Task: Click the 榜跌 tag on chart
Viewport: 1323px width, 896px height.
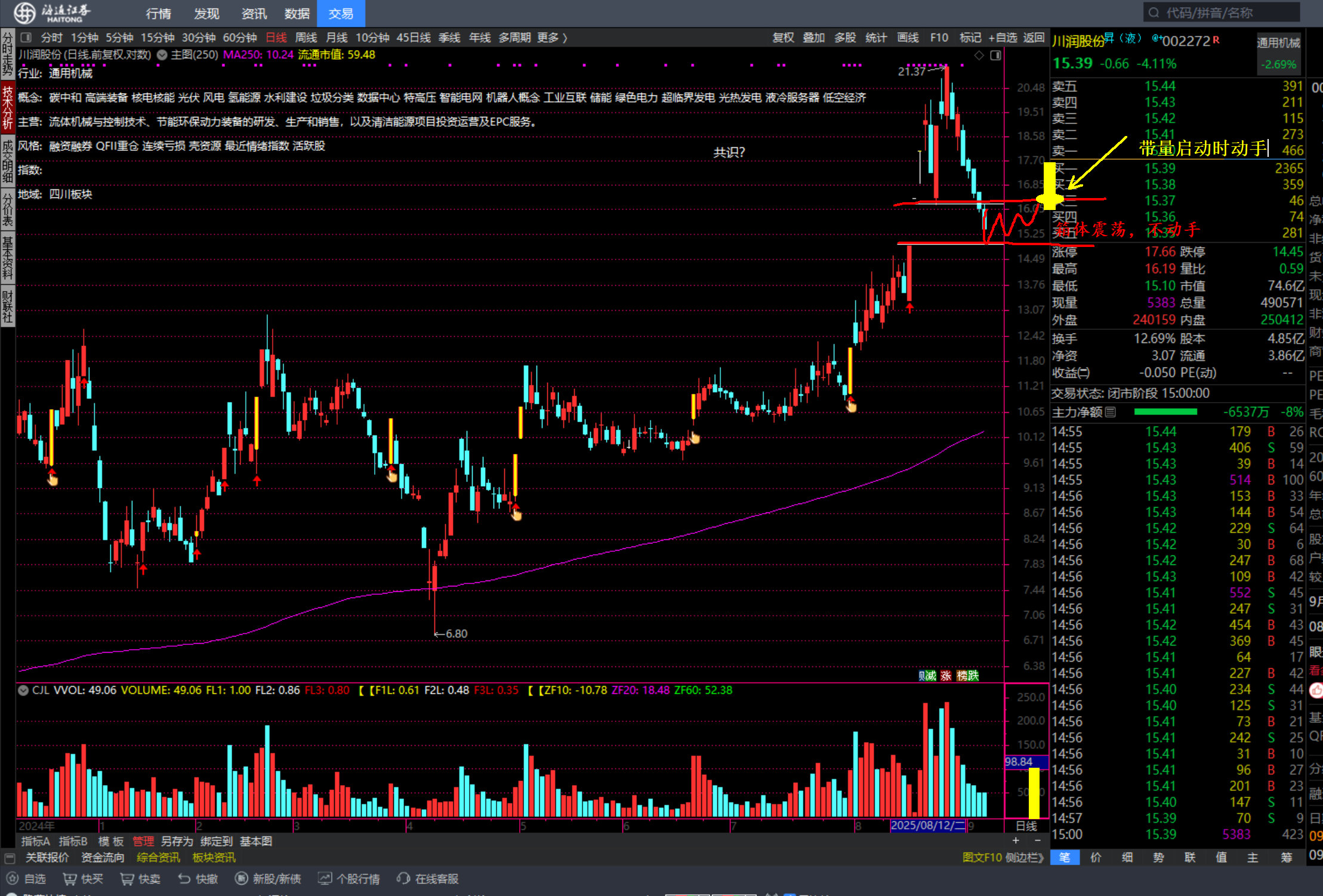Action: (967, 675)
